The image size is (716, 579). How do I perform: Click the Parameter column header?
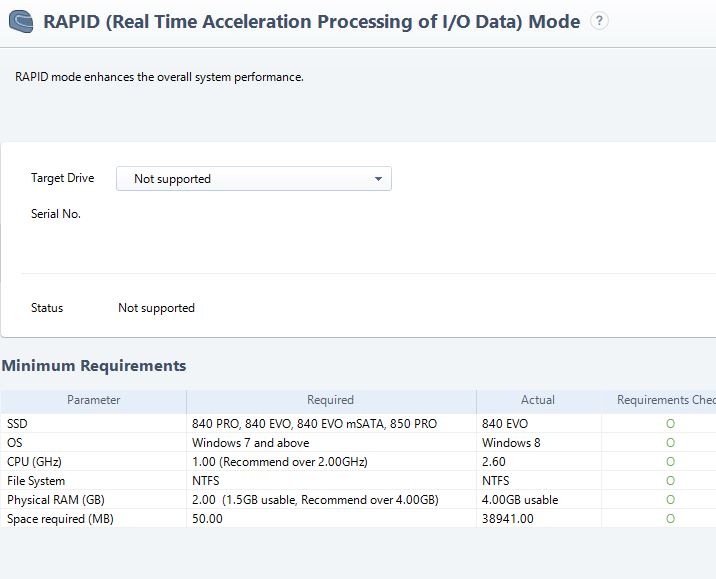point(94,400)
